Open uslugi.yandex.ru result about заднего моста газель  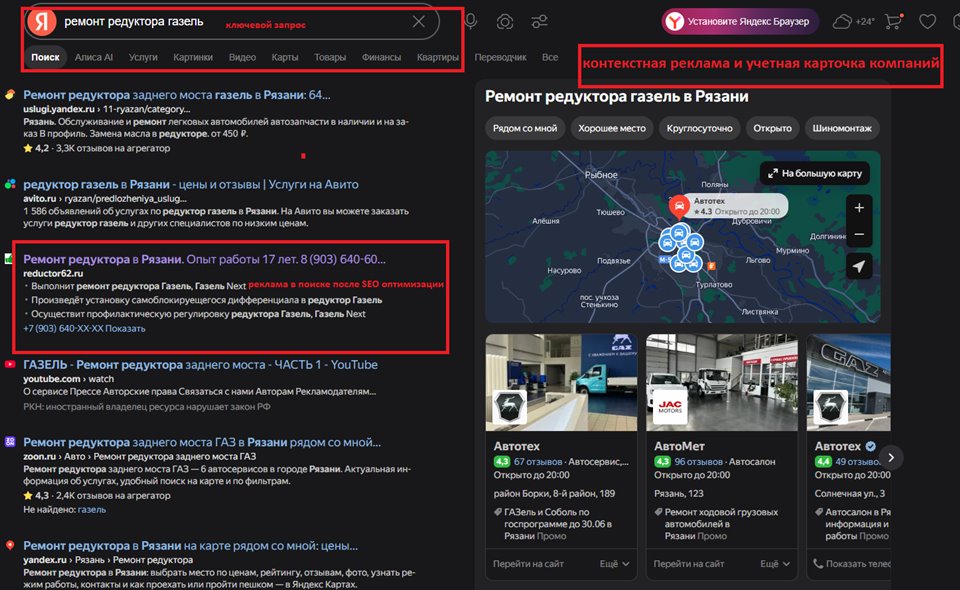pyautogui.click(x=177, y=95)
